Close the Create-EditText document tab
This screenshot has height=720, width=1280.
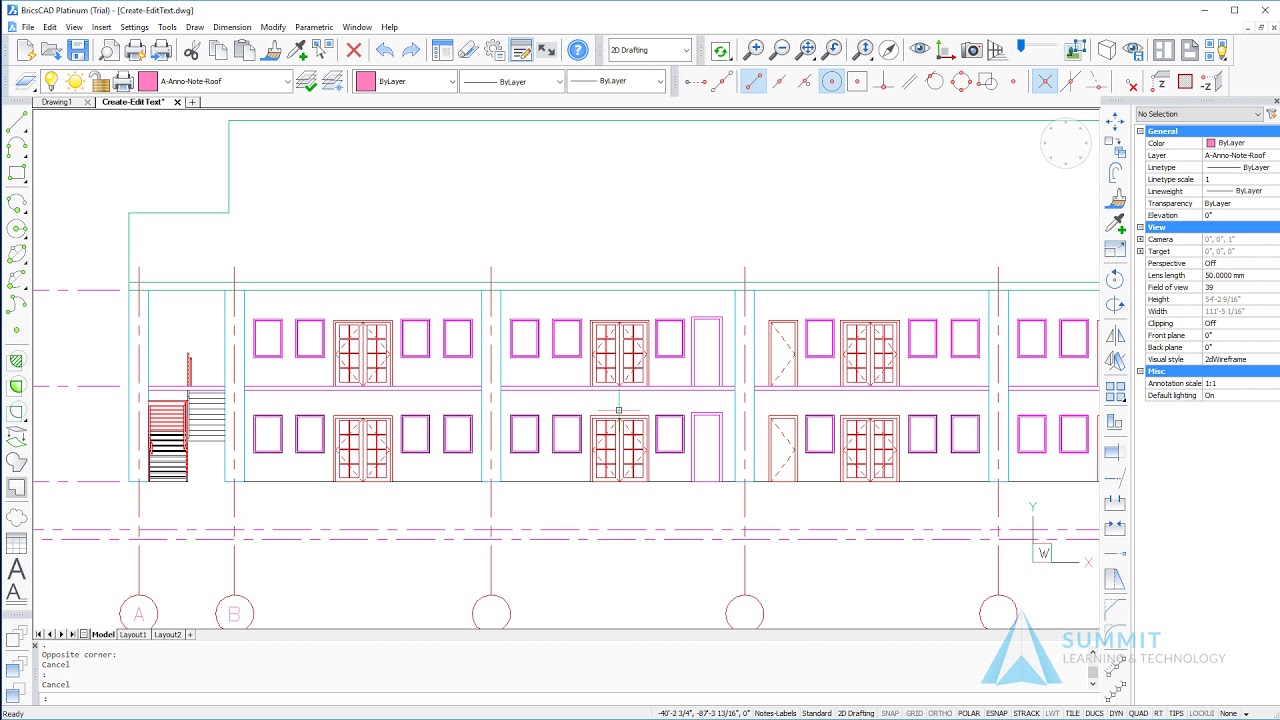click(178, 102)
